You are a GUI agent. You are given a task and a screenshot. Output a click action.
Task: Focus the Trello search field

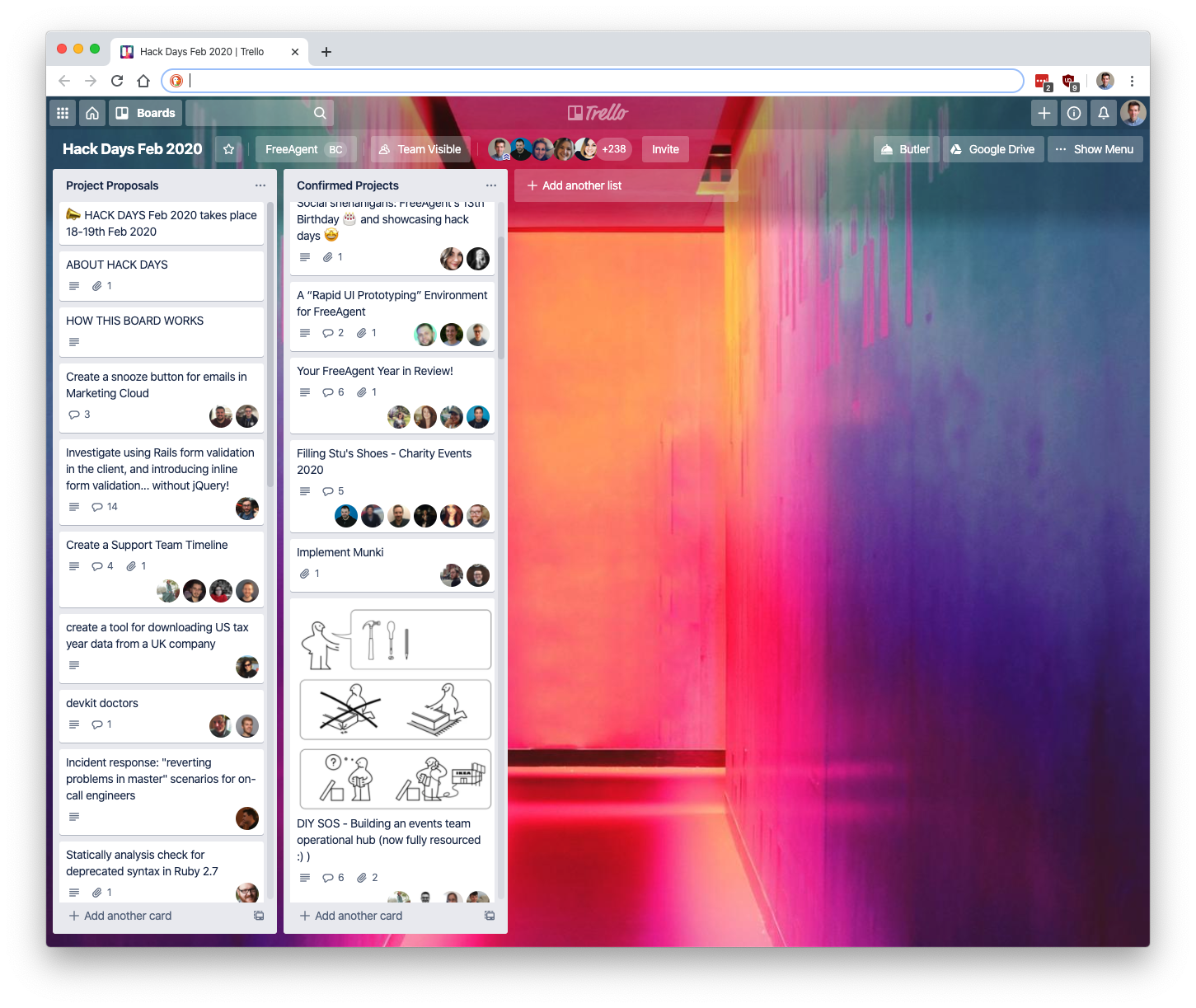coord(259,113)
